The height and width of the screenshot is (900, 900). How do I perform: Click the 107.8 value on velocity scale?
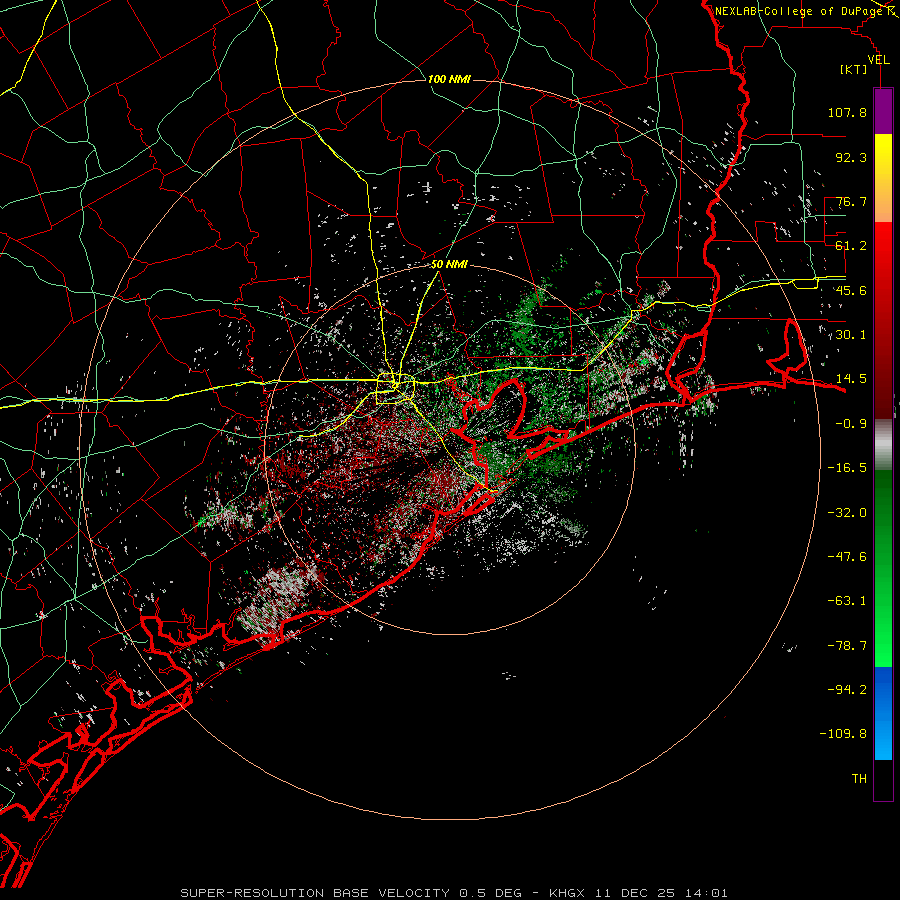847,112
